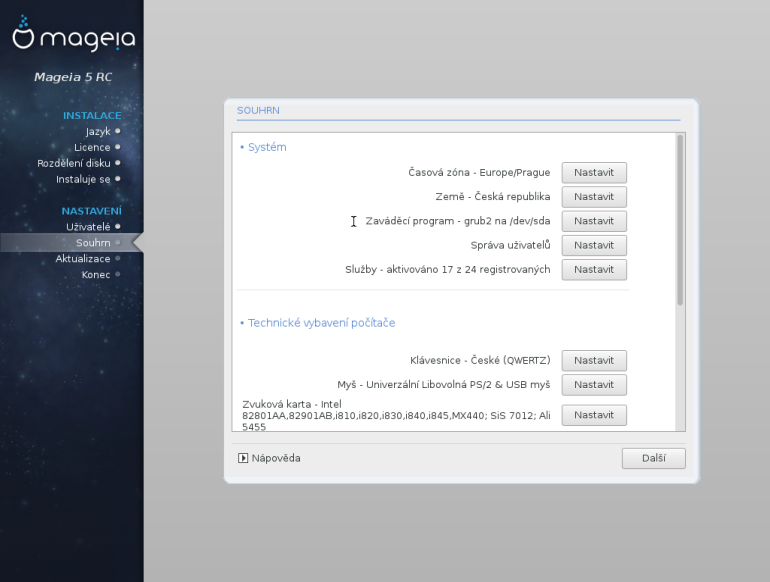The width and height of the screenshot is (770, 582).
Task: Configure Zaváděcí program grub2 bootloader
Action: coord(594,221)
